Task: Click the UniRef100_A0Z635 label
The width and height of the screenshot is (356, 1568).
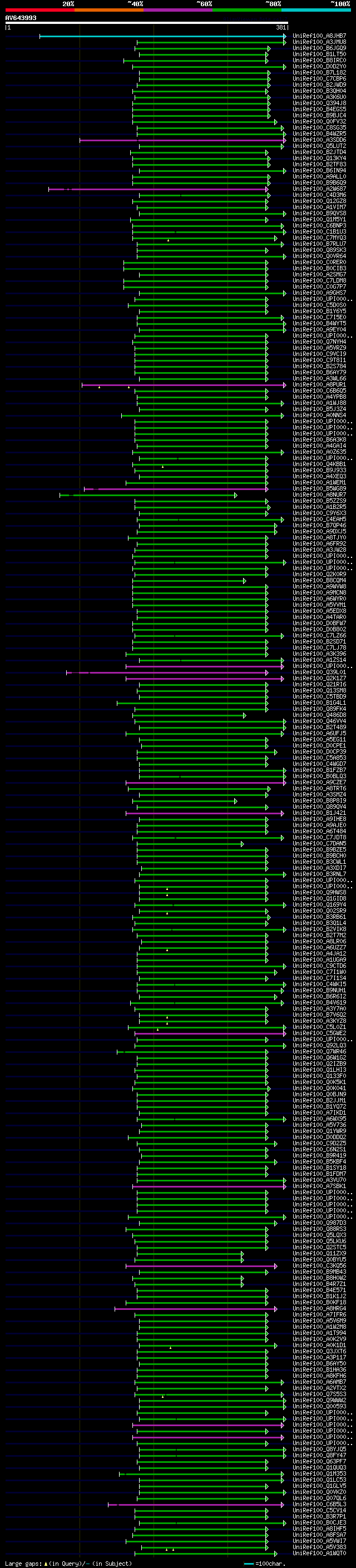Action: 319,452
